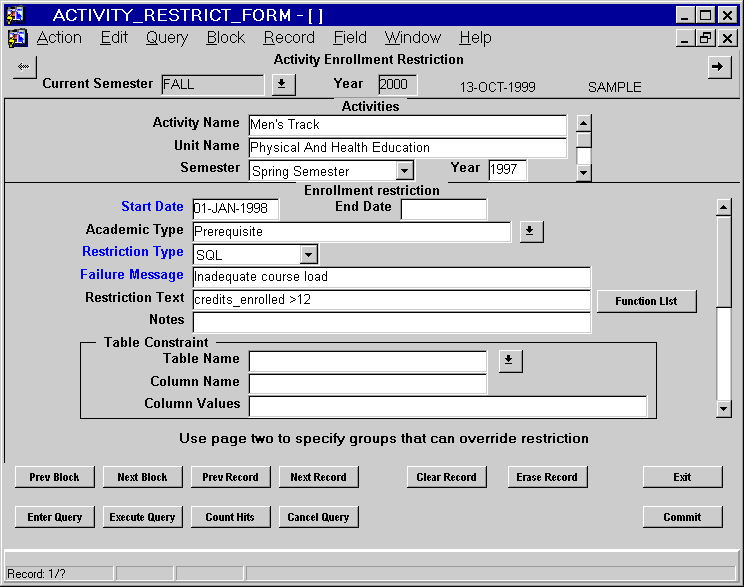Focus the Notes field
The image size is (744, 587).
coord(392,322)
